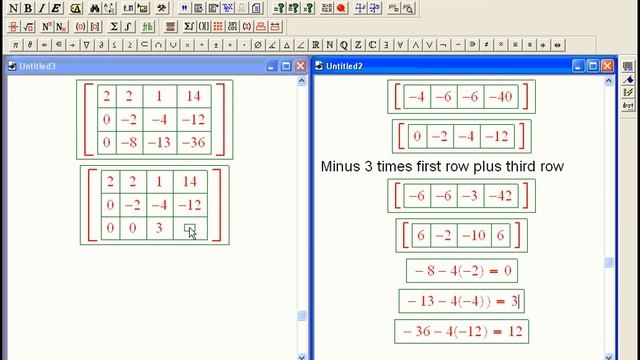Insert there-exists symbol
This screenshot has height=360, width=640.
[x=386, y=45]
